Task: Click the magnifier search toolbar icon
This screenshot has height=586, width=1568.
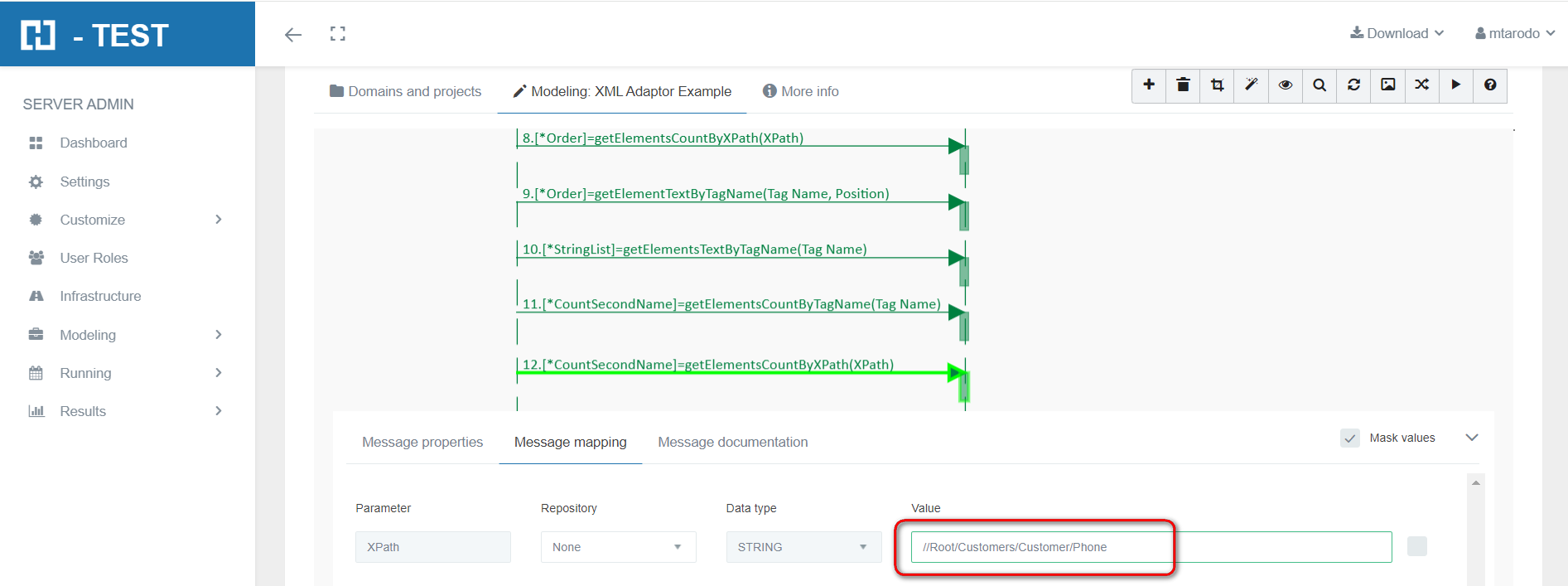Action: pyautogui.click(x=1320, y=85)
